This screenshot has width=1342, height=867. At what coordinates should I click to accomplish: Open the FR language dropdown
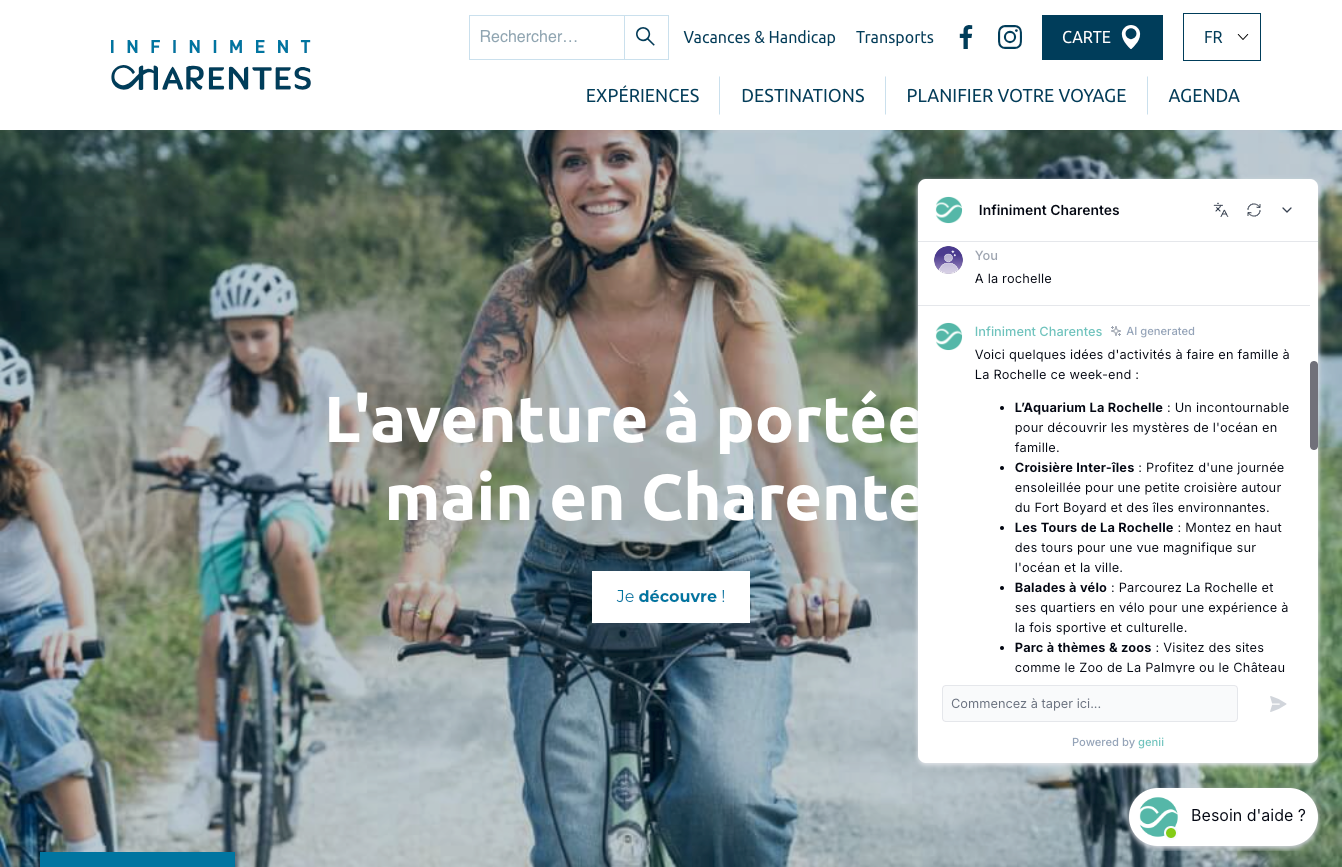[x=1221, y=37]
